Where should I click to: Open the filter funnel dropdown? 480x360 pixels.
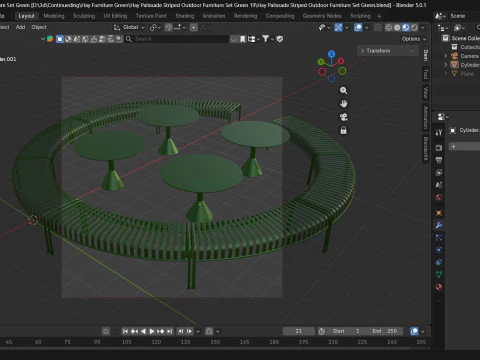tap(268, 39)
